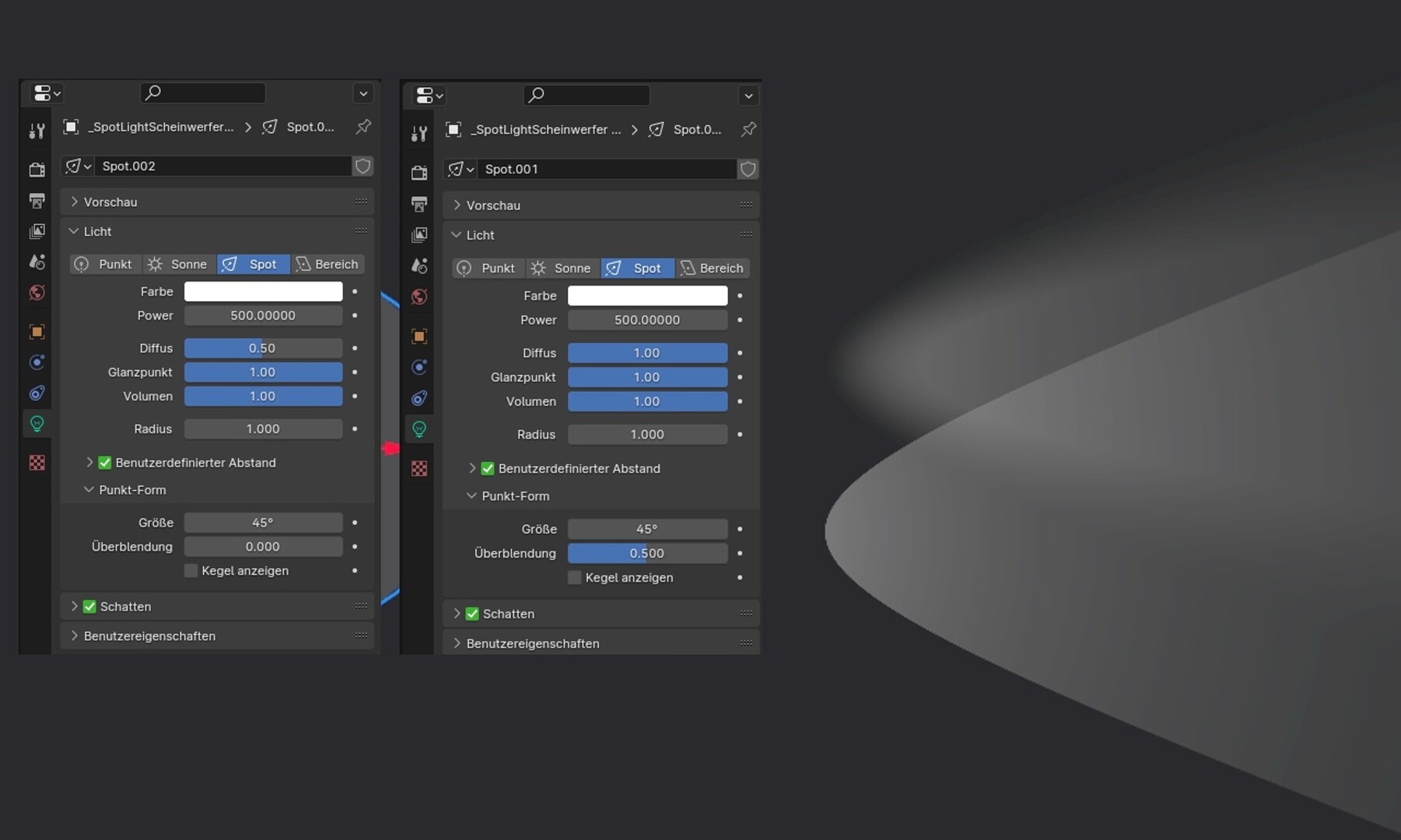Open Object properties tab in right panel

click(419, 336)
